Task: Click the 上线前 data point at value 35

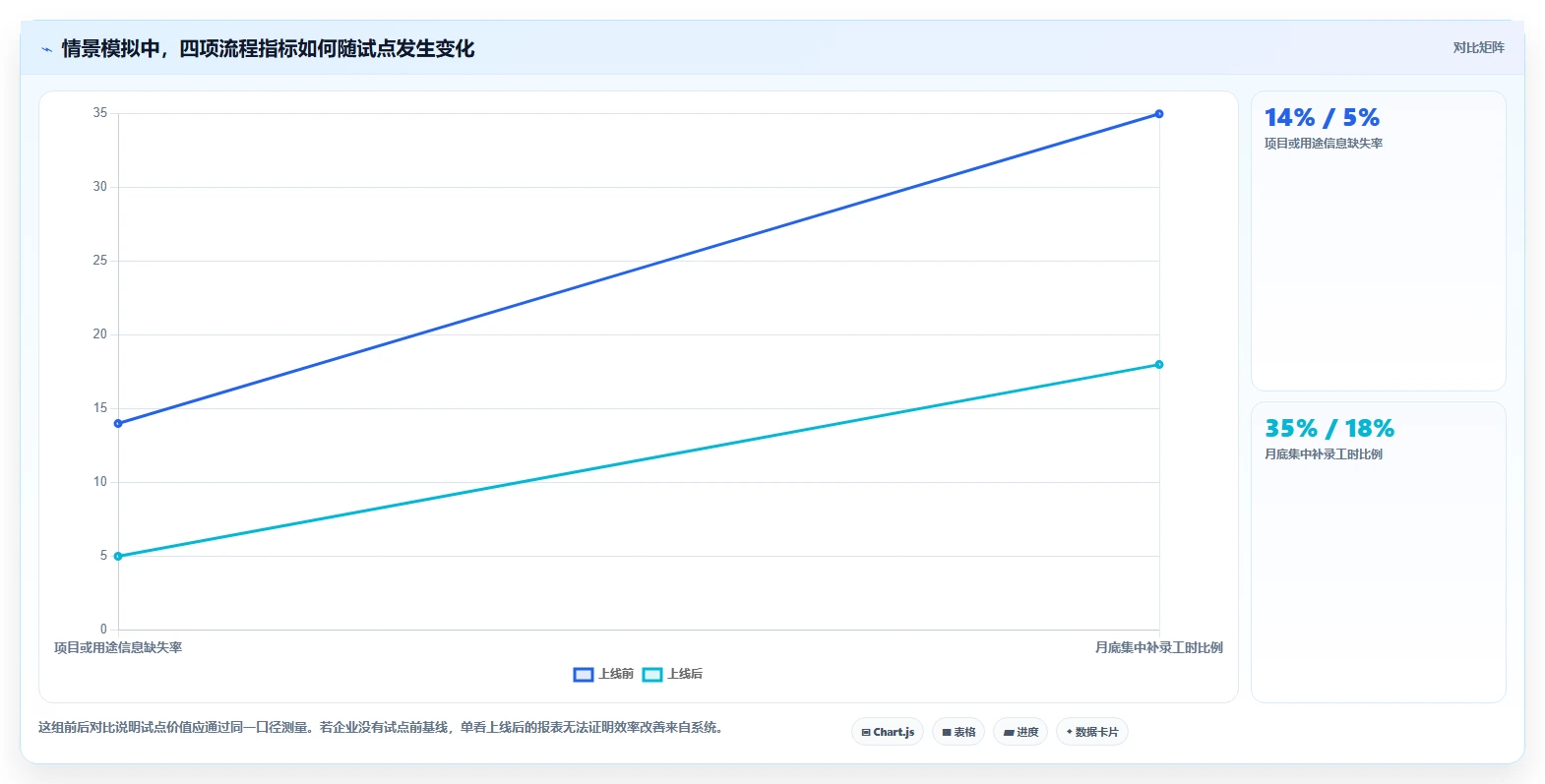Action: coord(1159,114)
